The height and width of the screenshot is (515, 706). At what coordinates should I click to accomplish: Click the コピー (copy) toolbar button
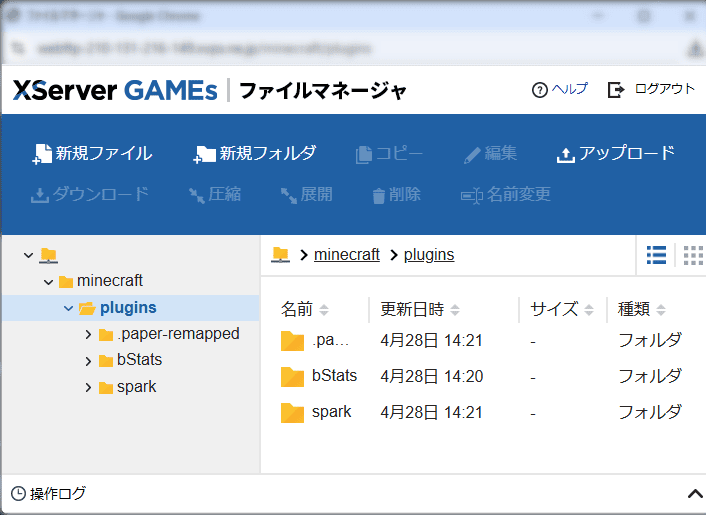pyautogui.click(x=389, y=154)
